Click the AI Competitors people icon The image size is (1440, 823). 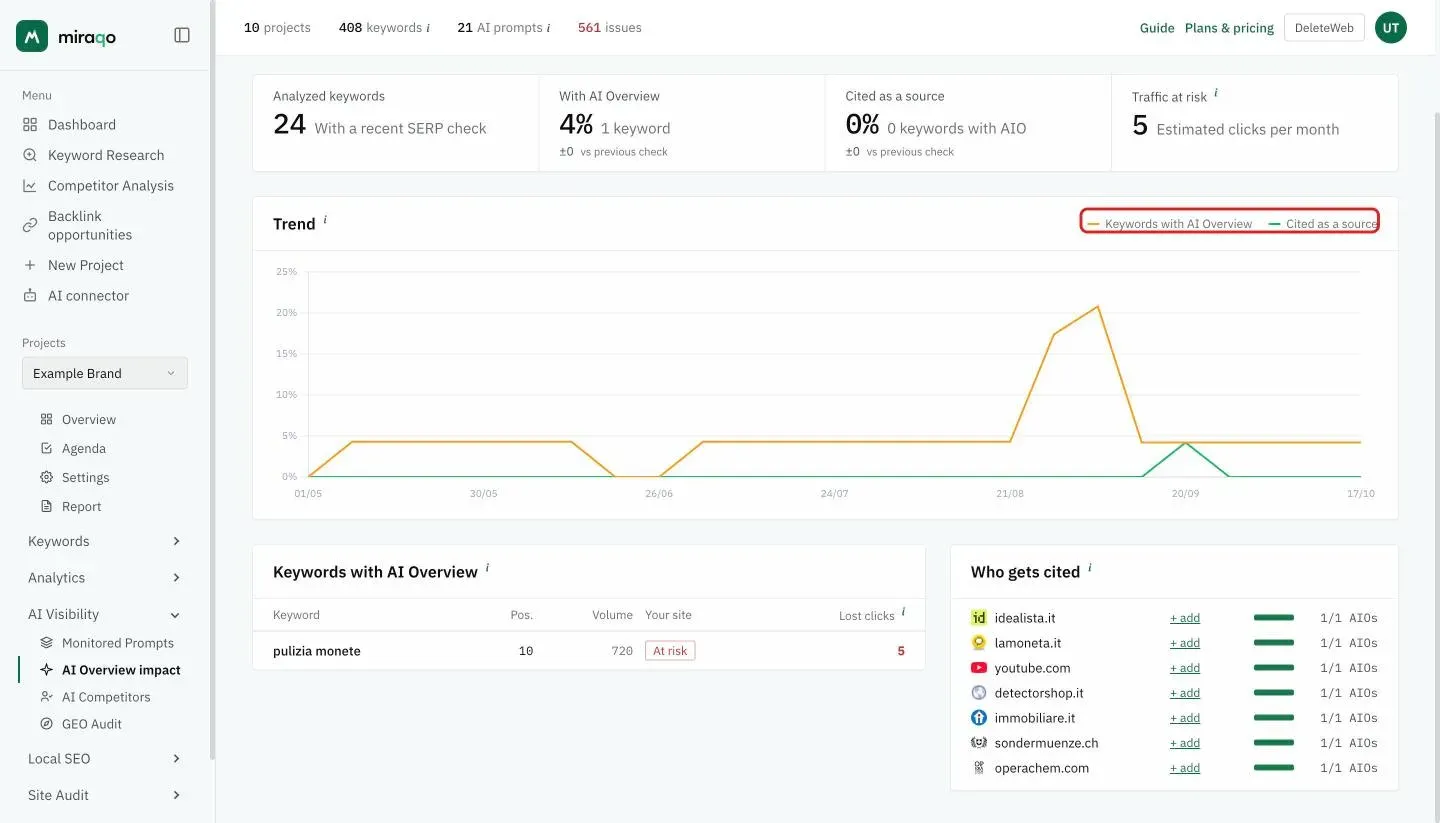click(46, 697)
